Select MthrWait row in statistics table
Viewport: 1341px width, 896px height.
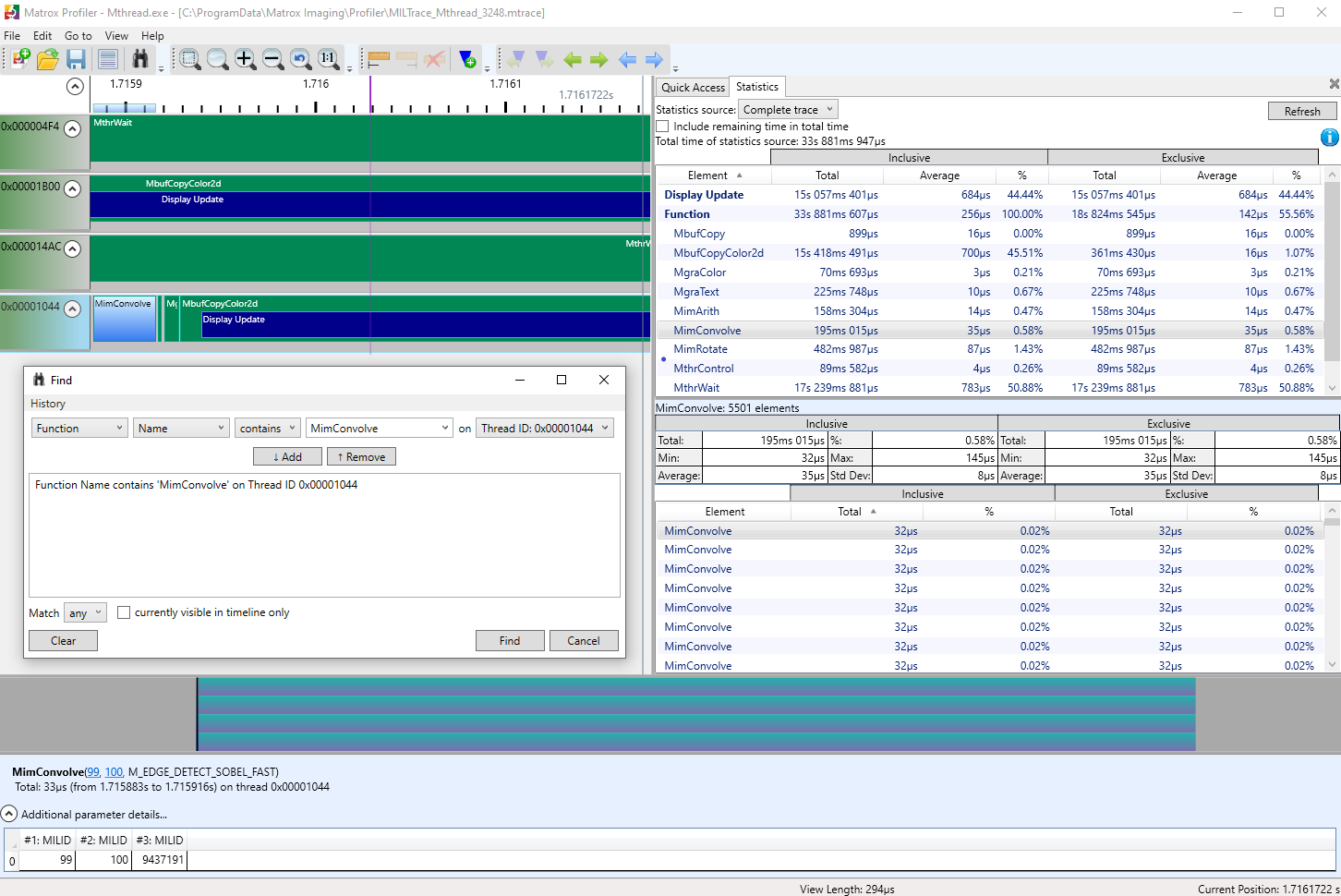pos(989,388)
